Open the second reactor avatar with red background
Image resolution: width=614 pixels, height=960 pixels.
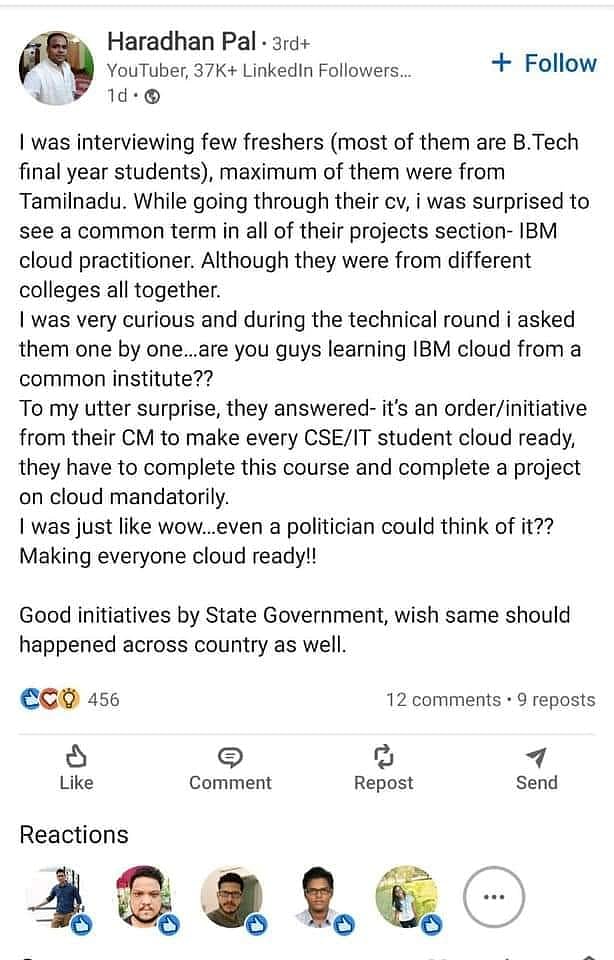point(143,894)
